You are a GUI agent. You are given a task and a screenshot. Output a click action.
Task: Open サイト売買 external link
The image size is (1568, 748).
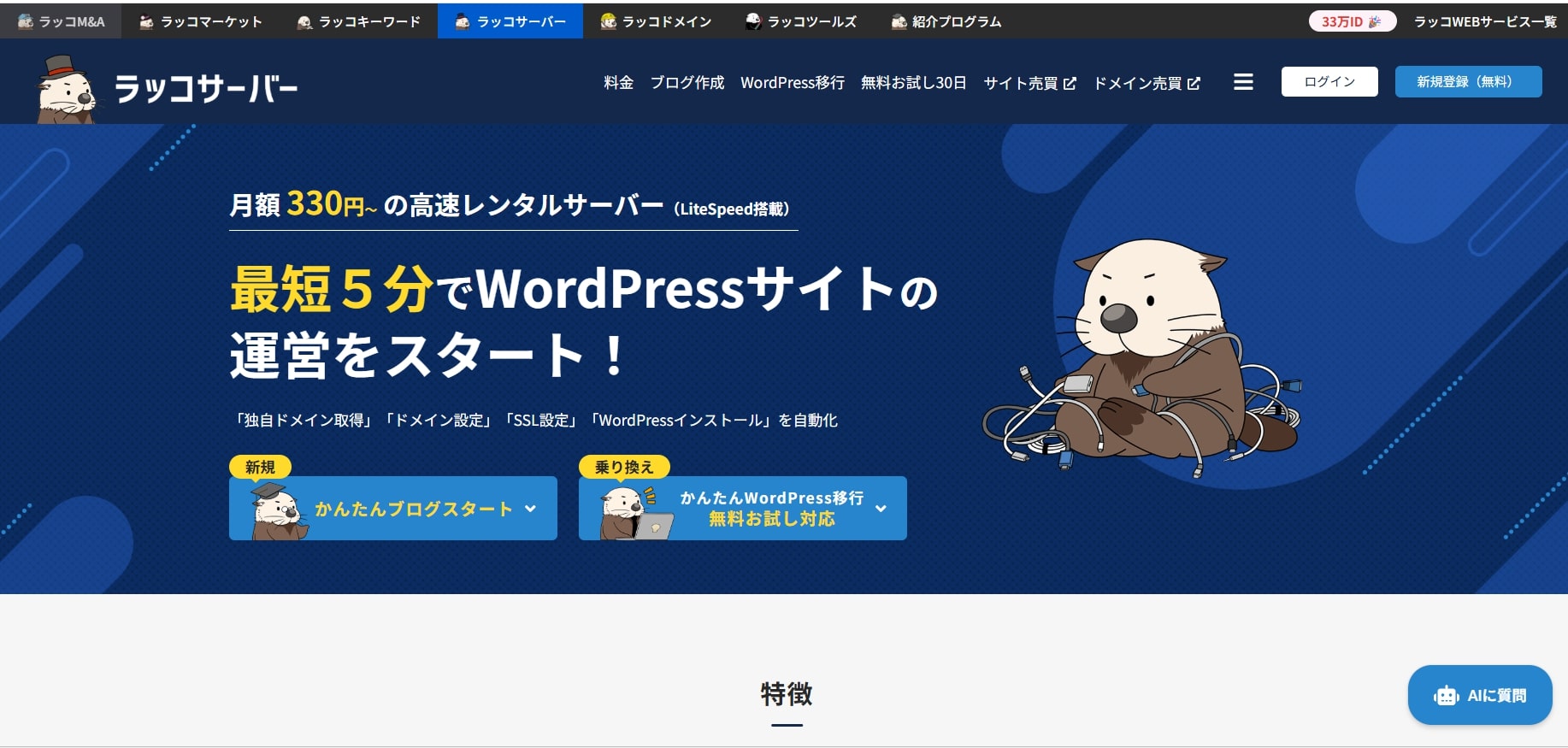click(x=1029, y=83)
